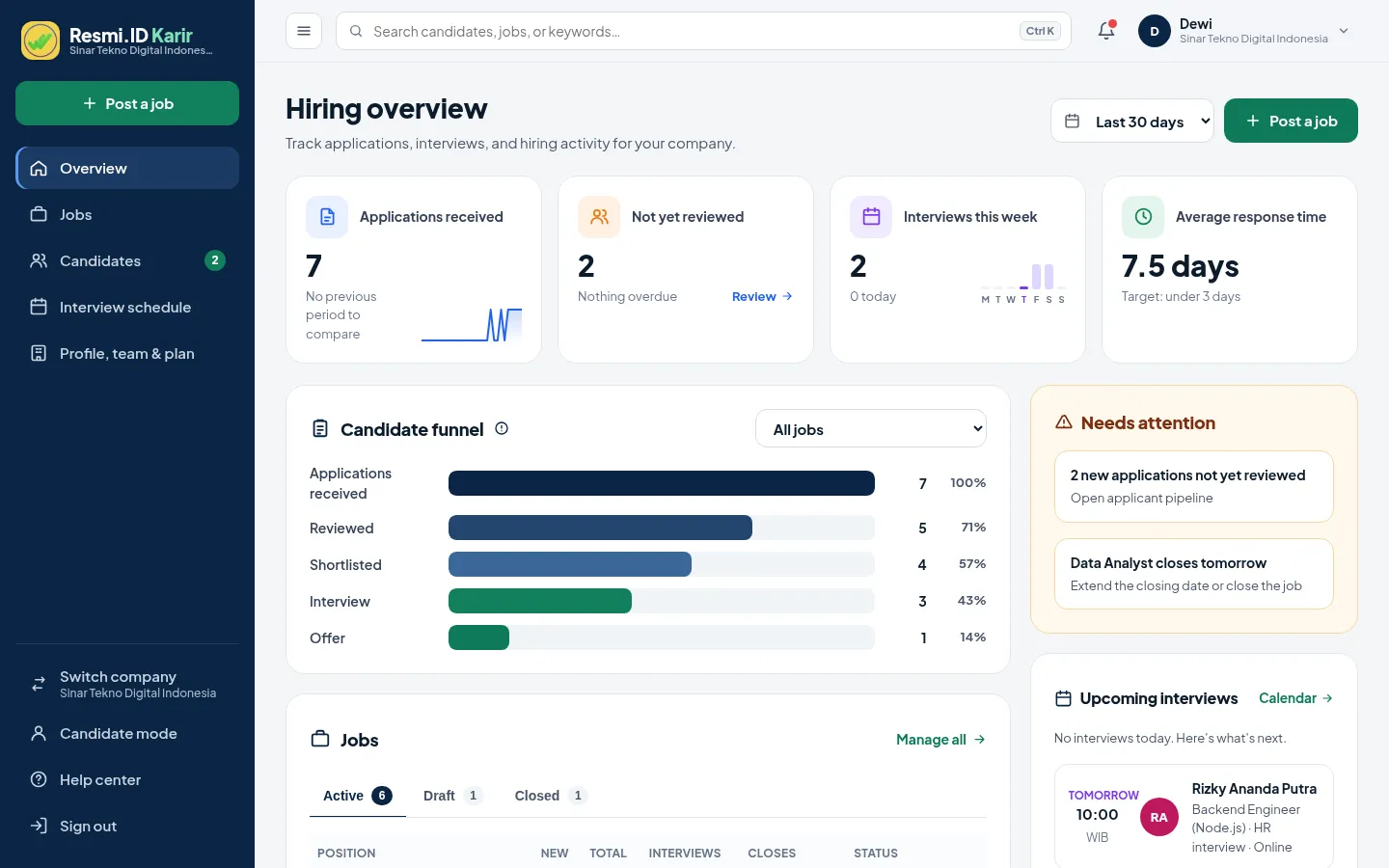Select the Active jobs tab
The image size is (1389, 868).
tap(358, 796)
